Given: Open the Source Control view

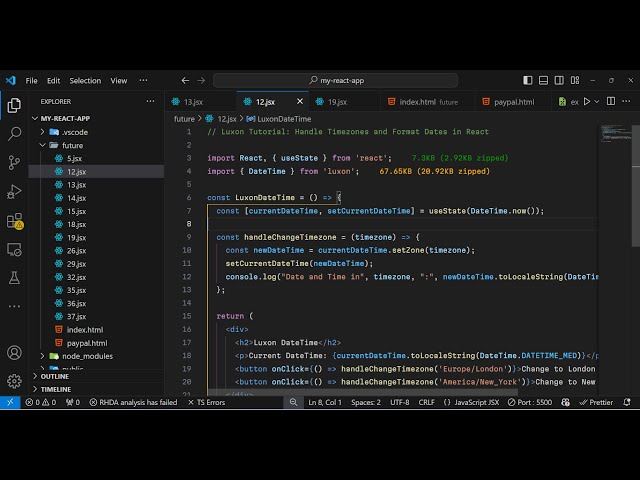Looking at the screenshot, I should [14, 161].
